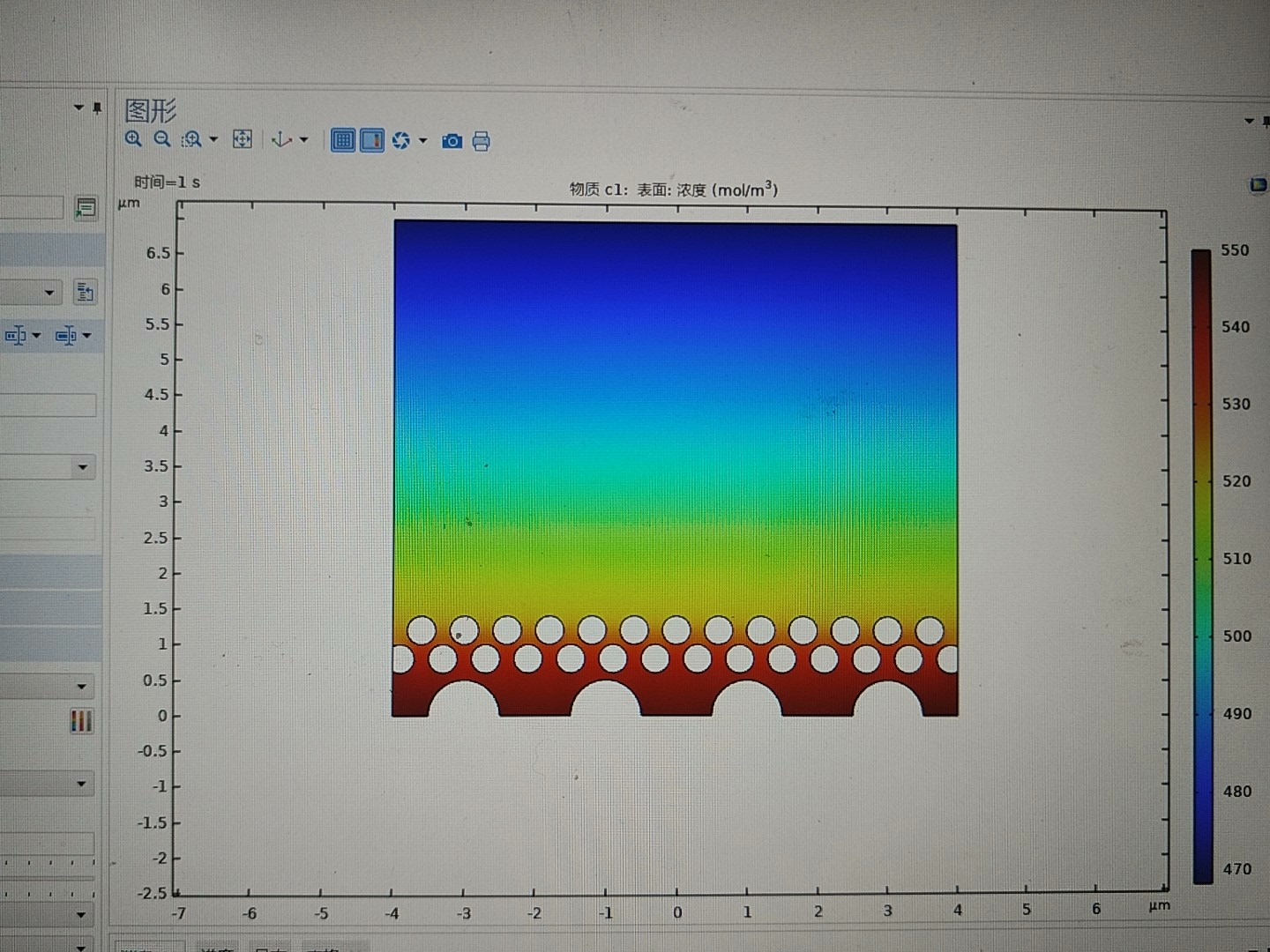Select the 图形 graphics window title

pyautogui.click(x=151, y=110)
